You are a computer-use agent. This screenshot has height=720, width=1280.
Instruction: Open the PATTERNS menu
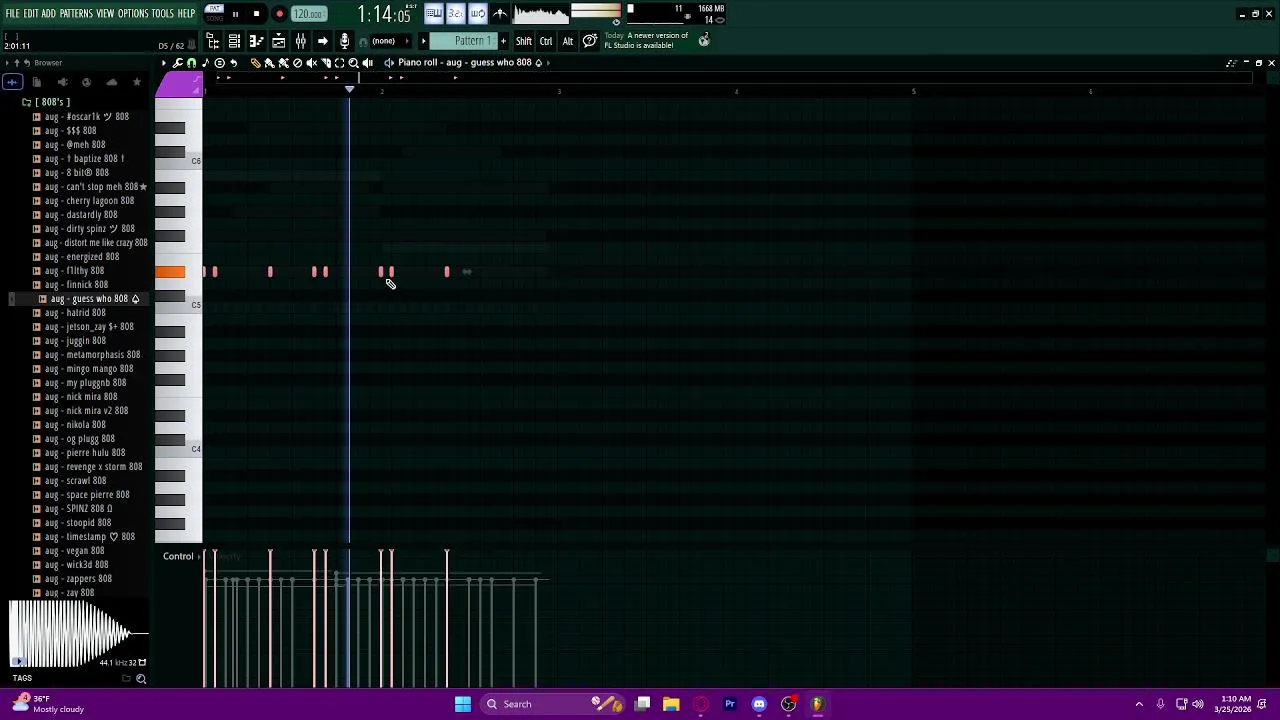[x=76, y=14]
